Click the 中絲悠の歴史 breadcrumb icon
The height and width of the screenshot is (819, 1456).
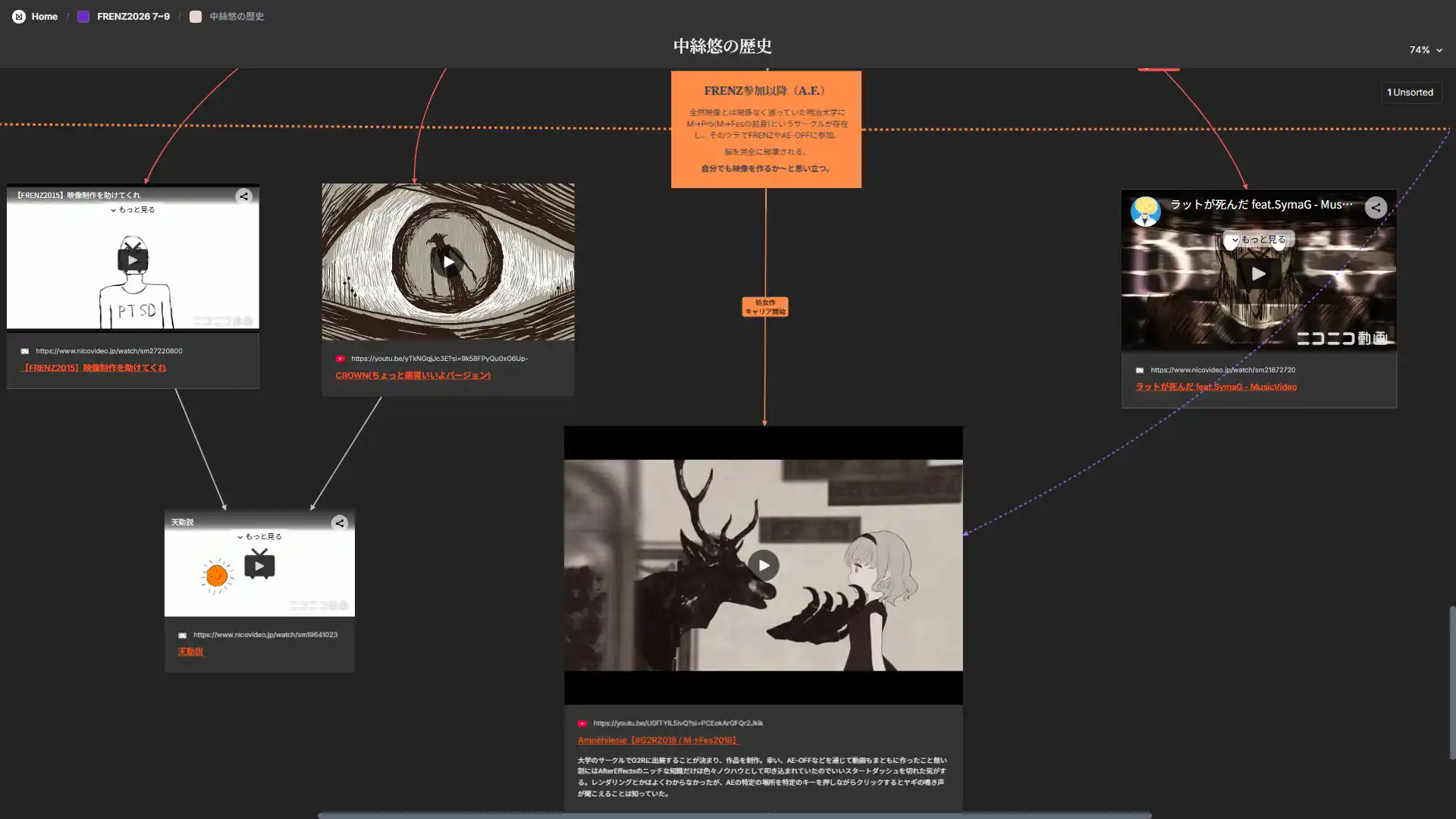[x=196, y=16]
